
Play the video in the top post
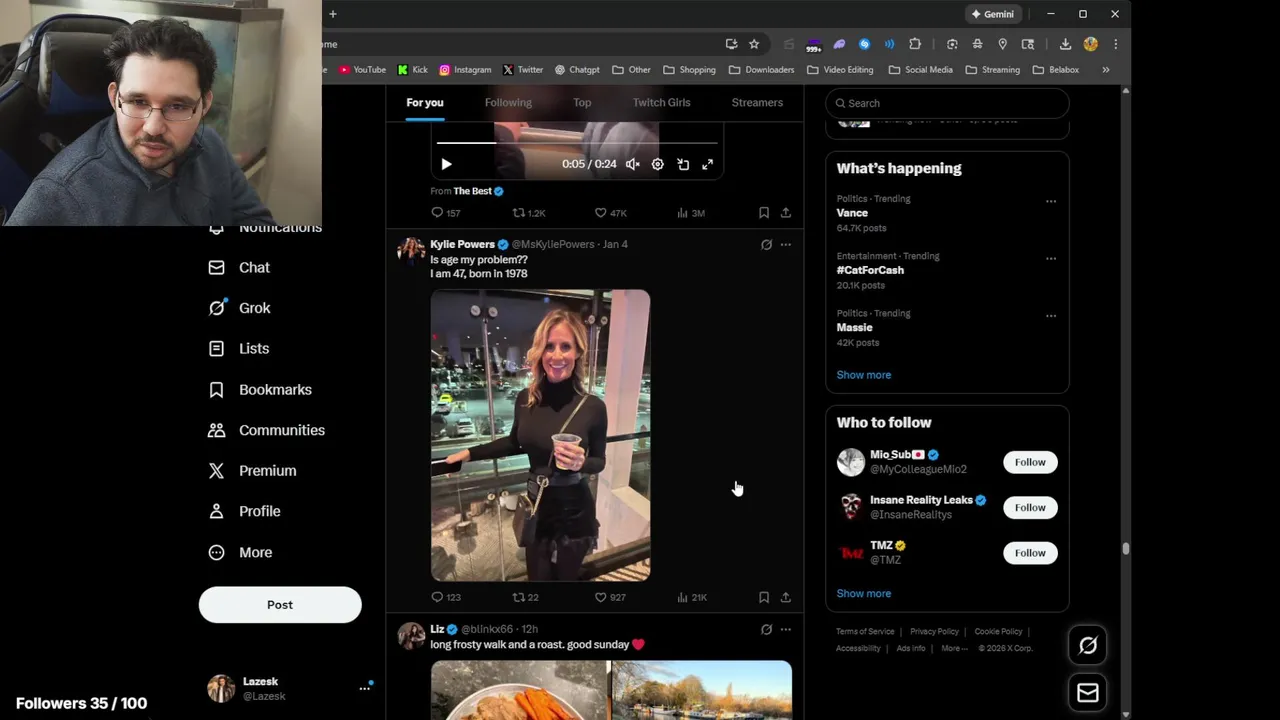click(446, 164)
